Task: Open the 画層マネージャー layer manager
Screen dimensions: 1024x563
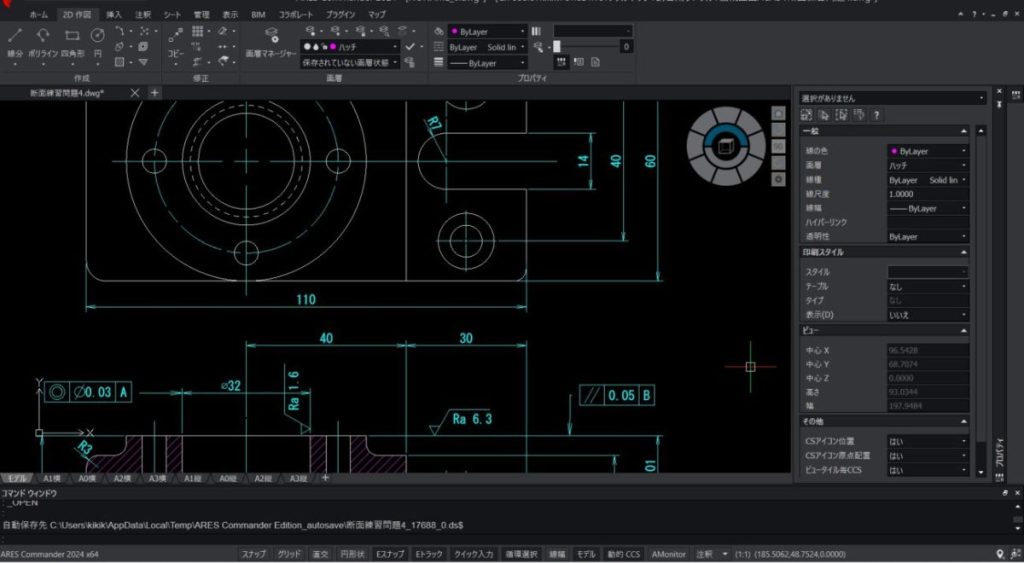Action: [270, 43]
